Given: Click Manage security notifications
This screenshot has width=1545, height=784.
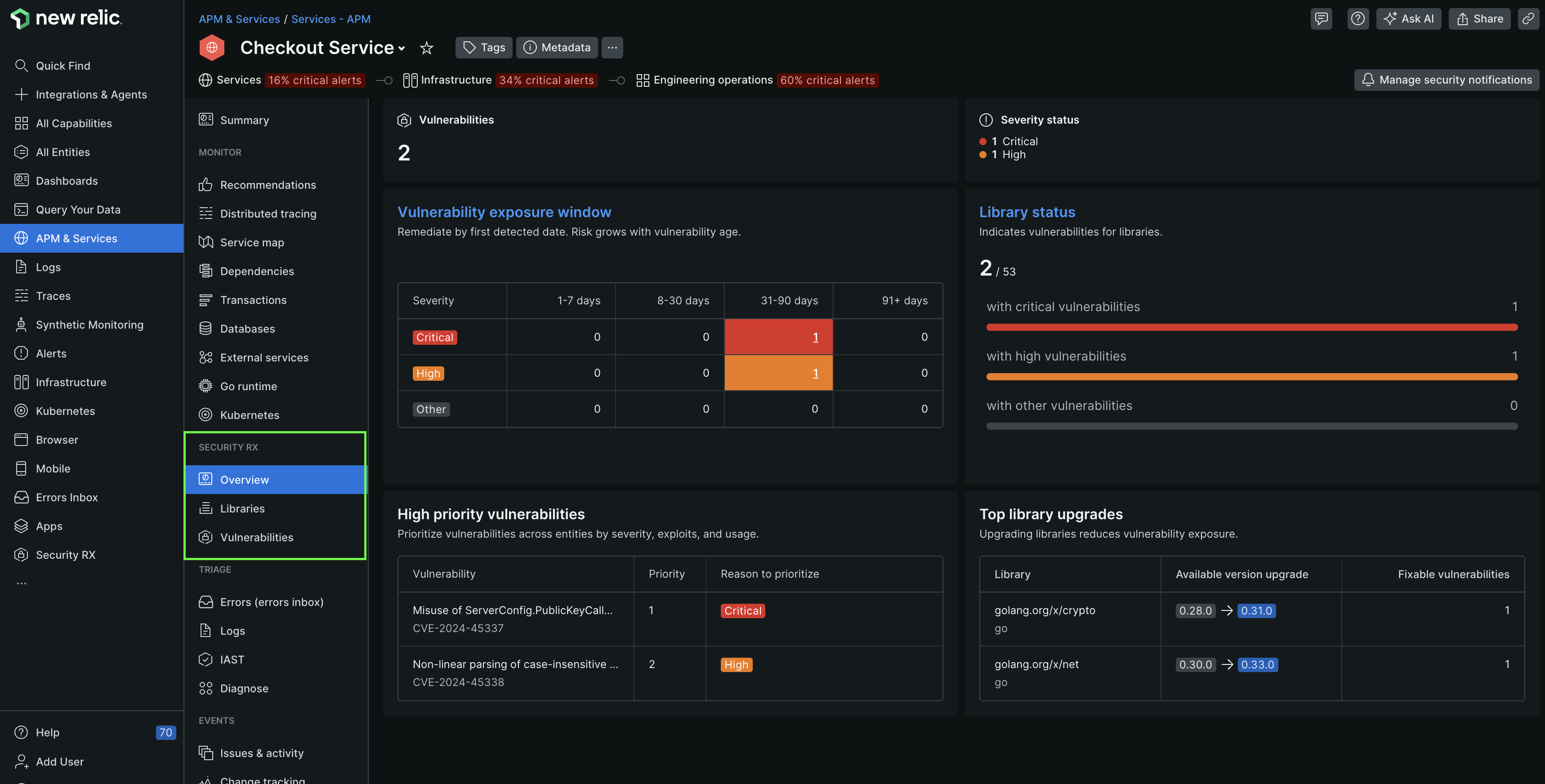Looking at the screenshot, I should click(x=1446, y=80).
